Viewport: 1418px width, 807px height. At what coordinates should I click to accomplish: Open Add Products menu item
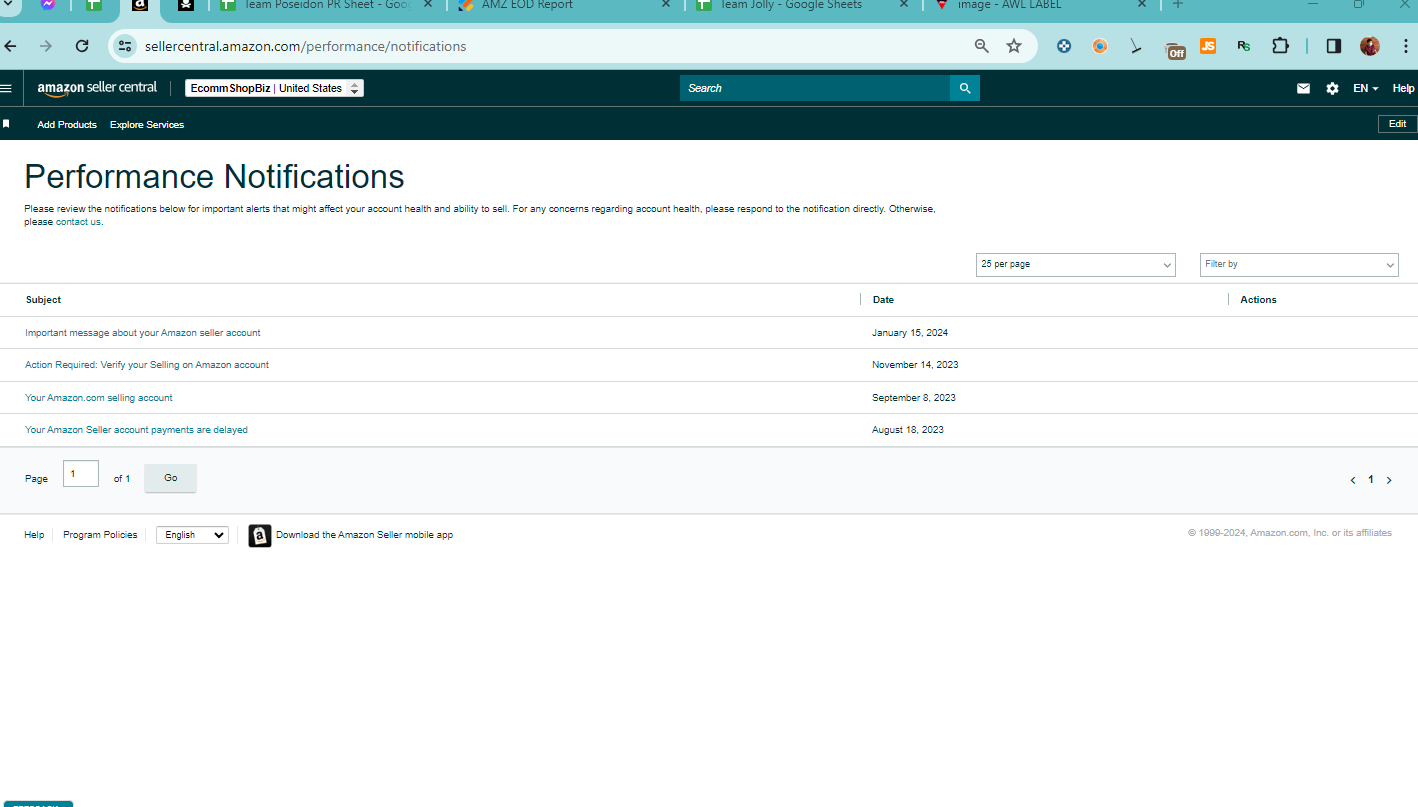[x=67, y=124]
